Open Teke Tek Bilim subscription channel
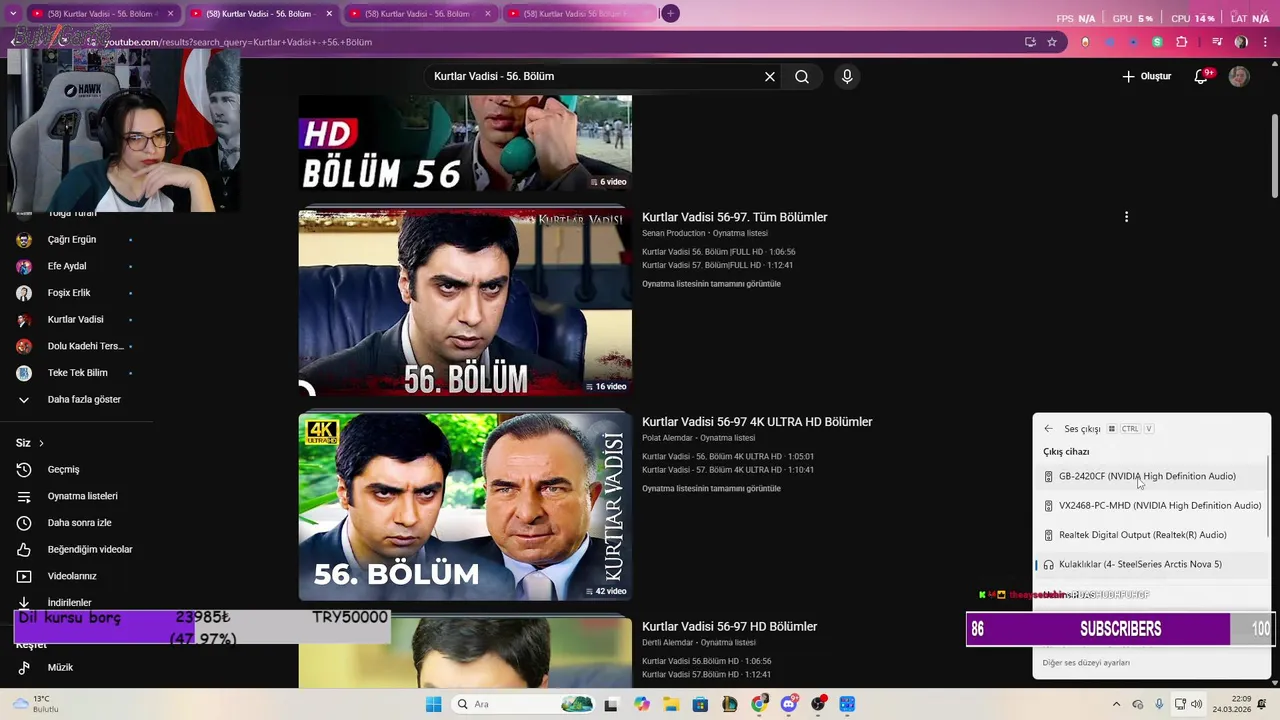1280x720 pixels. click(x=77, y=373)
